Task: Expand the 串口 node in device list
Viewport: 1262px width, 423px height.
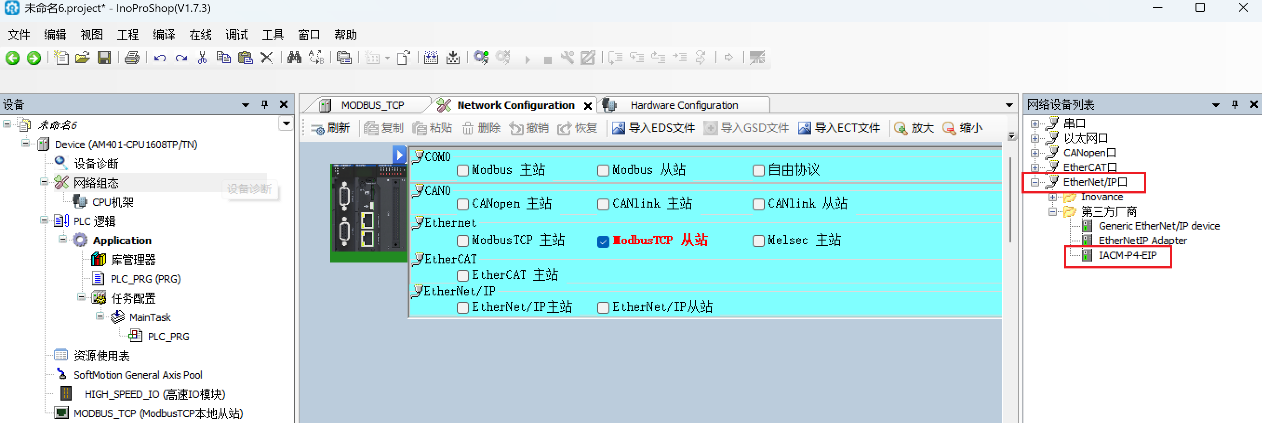Action: 1035,124
